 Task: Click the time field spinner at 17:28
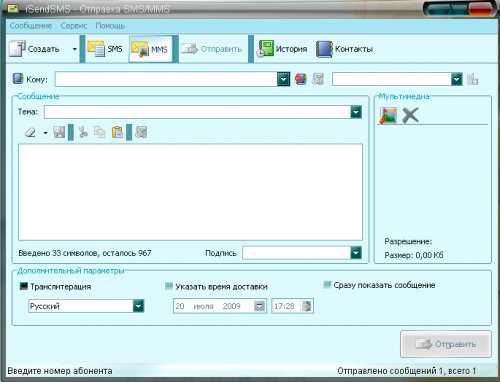(x=307, y=306)
